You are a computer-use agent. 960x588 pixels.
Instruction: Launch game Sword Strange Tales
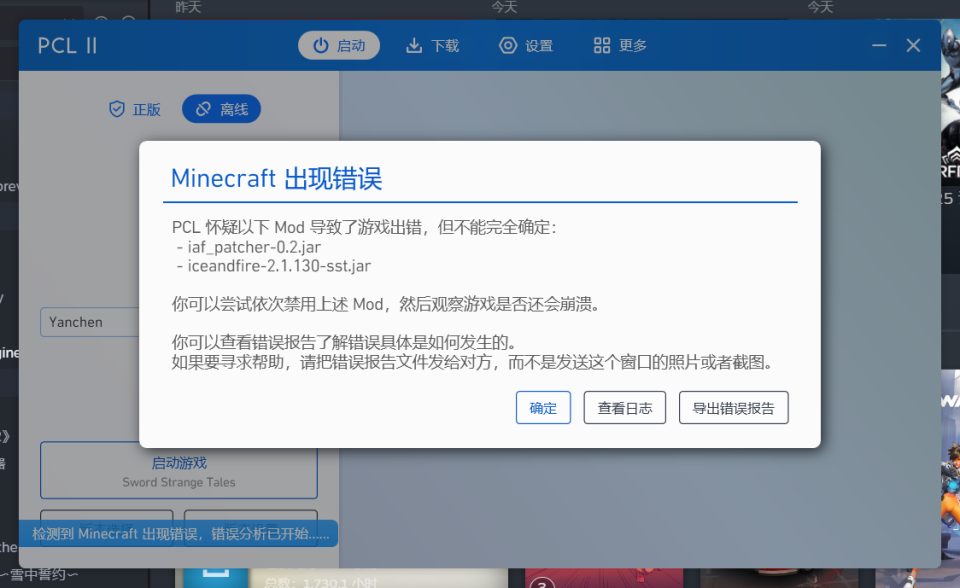coord(179,470)
